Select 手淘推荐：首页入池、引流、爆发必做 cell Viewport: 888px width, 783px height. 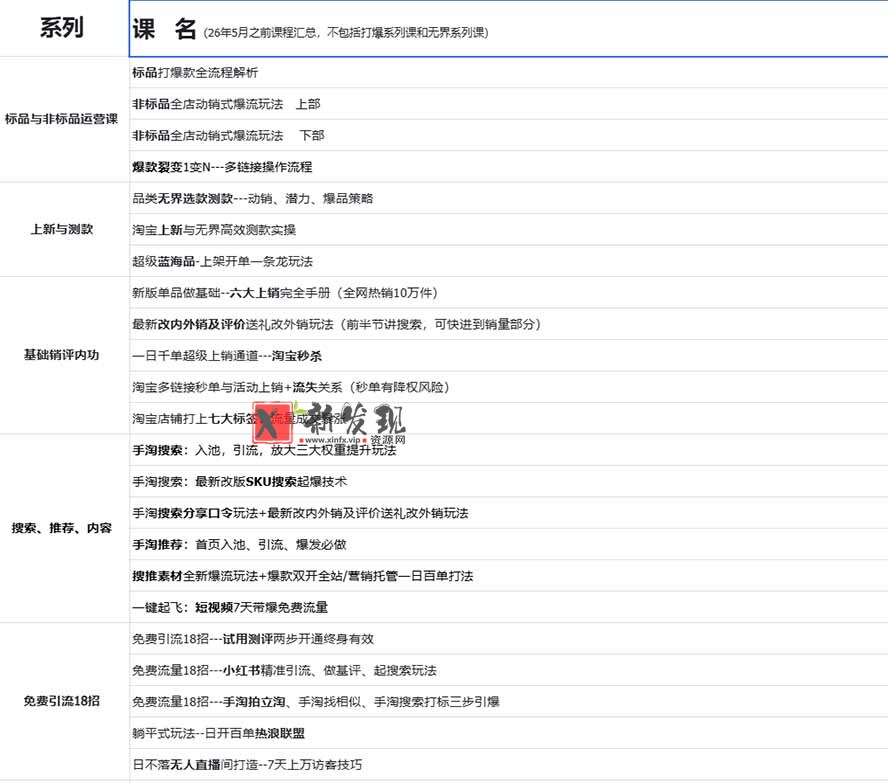[509, 544]
